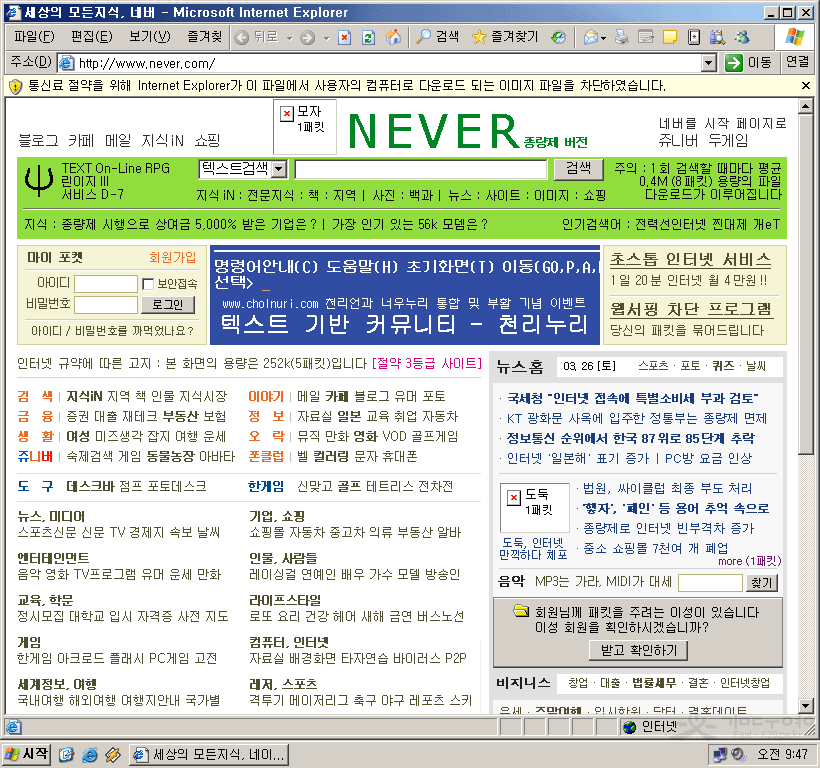Click the Mail envelope toolbar icon

tap(590, 37)
